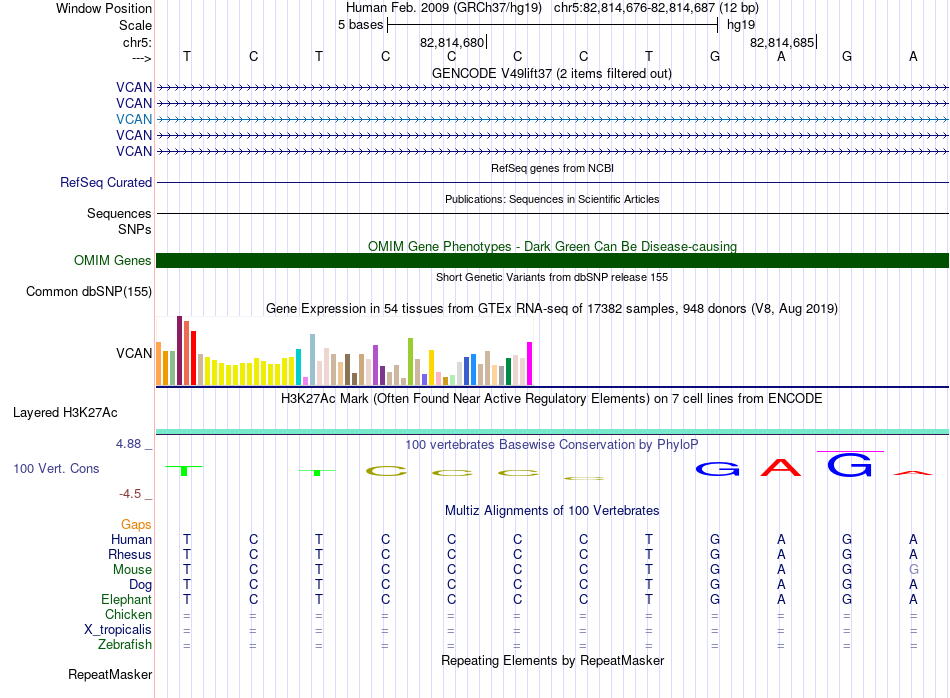Click the Zebrafish species label
The image size is (950, 698).
click(125, 645)
